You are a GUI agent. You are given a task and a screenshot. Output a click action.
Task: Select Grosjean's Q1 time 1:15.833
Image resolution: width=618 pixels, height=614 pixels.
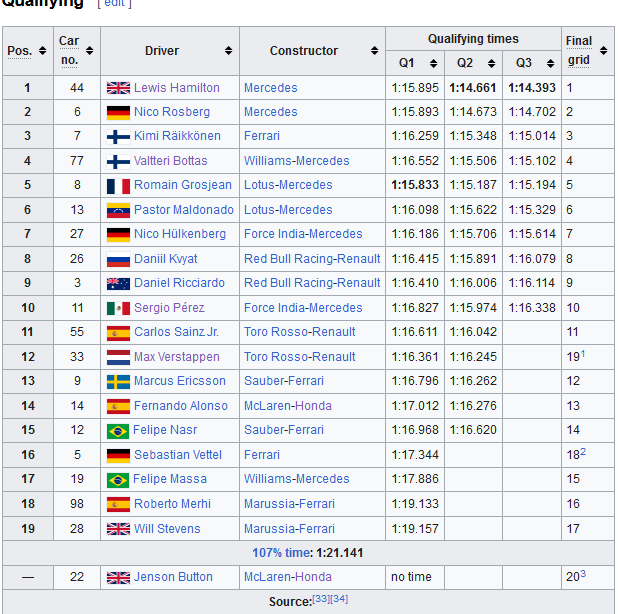pos(415,185)
